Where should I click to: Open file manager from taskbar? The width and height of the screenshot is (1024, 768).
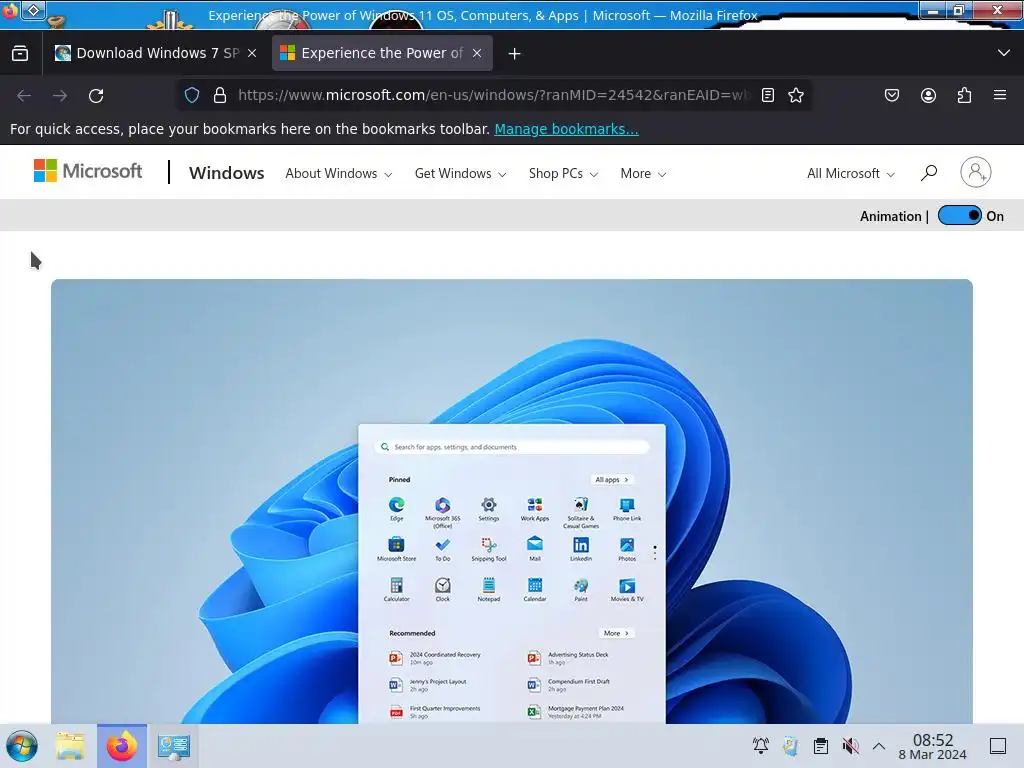coord(70,746)
